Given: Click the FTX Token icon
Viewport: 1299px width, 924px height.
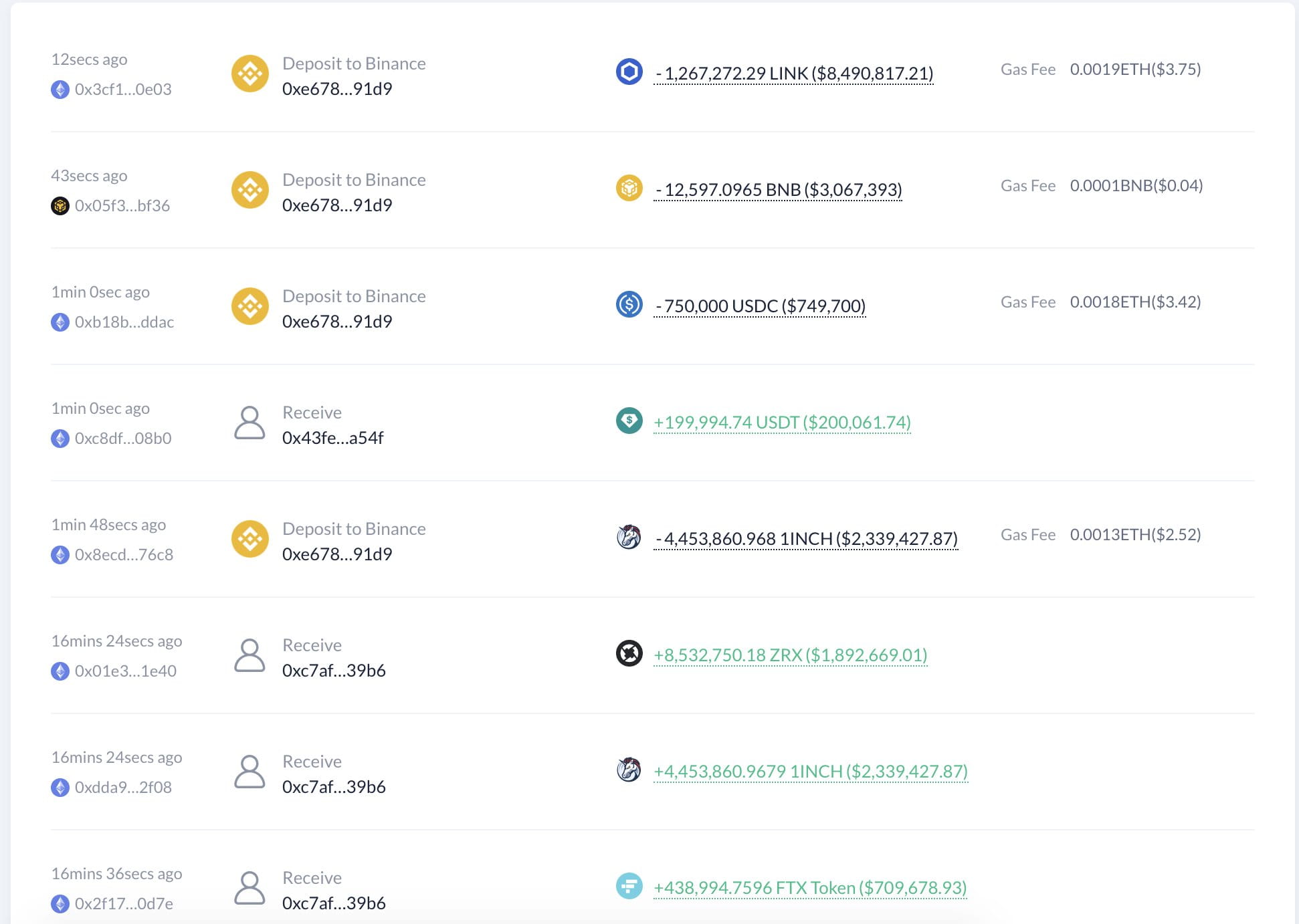Looking at the screenshot, I should point(629,886).
